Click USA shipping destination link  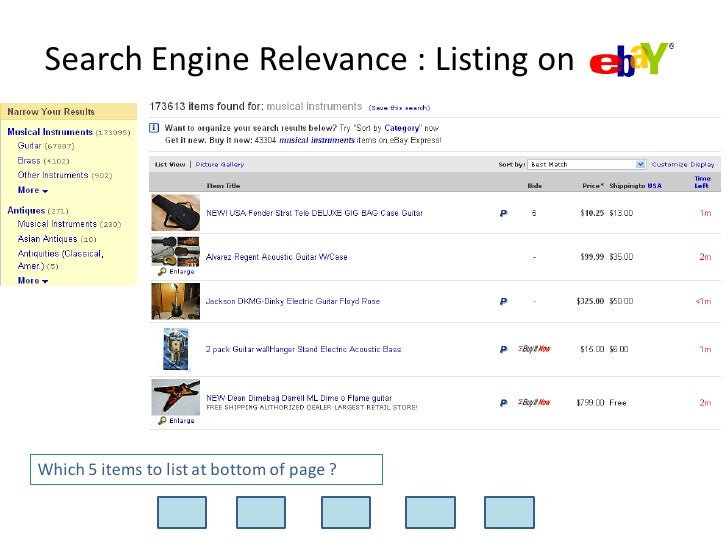[x=655, y=186]
